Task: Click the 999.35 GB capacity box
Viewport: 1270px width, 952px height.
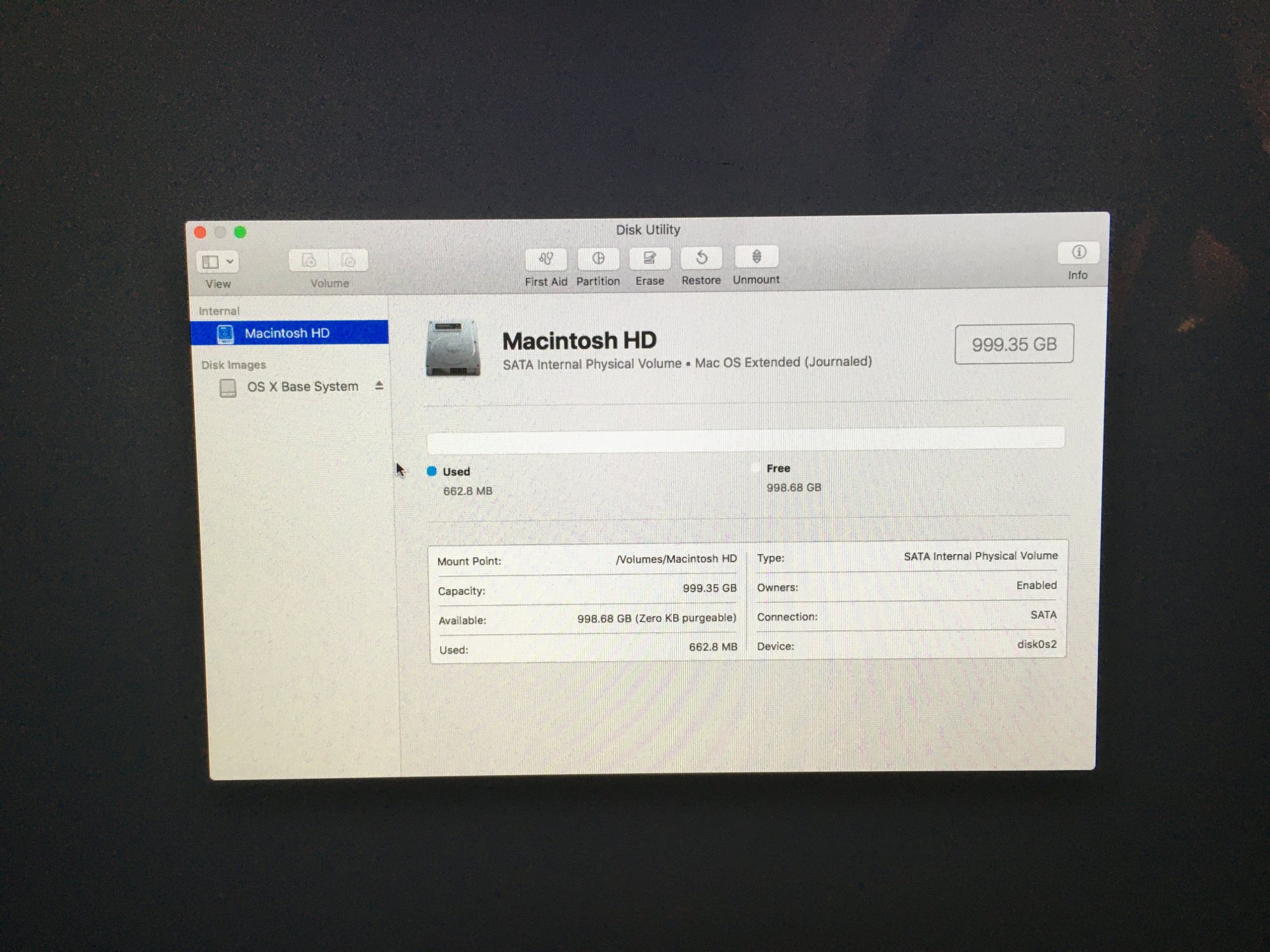Action: pyautogui.click(x=1013, y=344)
